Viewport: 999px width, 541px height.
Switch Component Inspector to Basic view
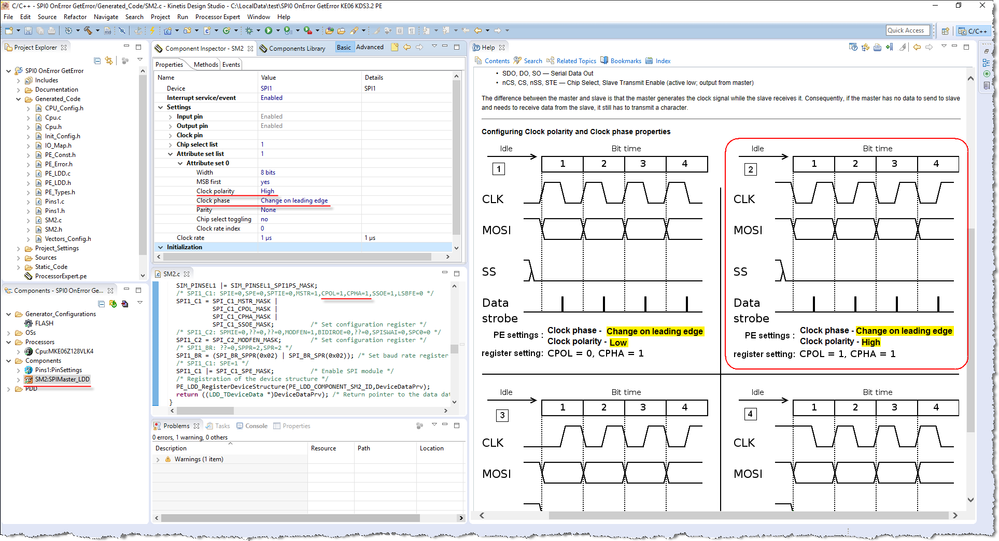point(343,47)
